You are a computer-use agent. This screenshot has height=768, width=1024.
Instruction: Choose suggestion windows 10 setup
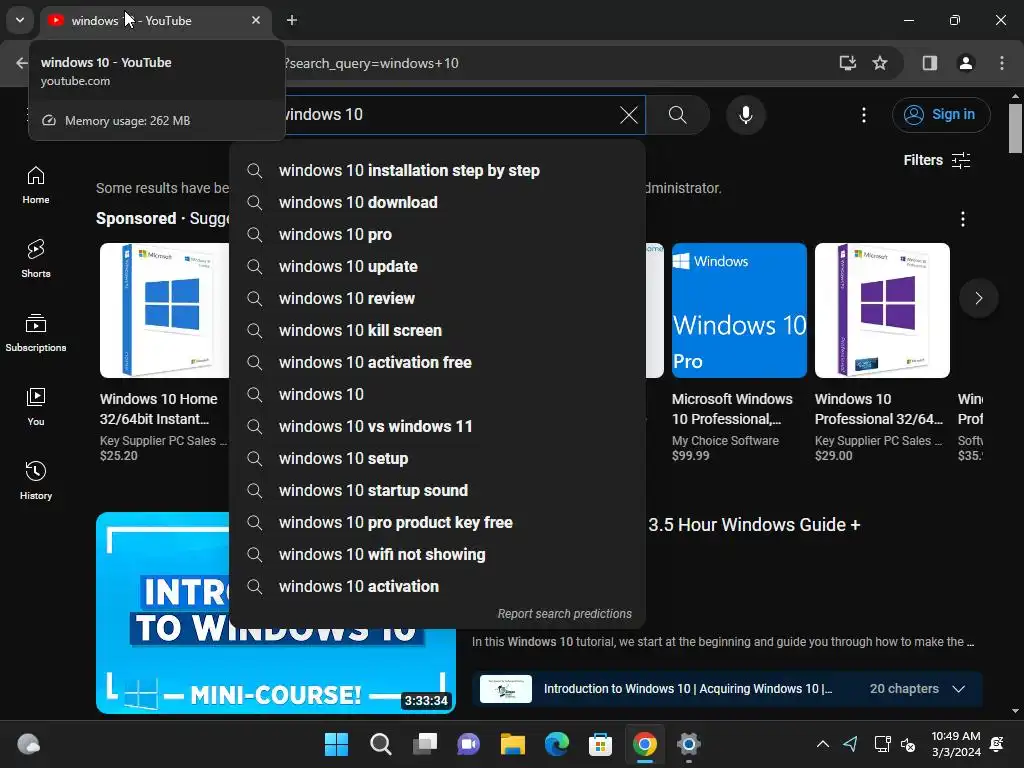pyautogui.click(x=438, y=458)
